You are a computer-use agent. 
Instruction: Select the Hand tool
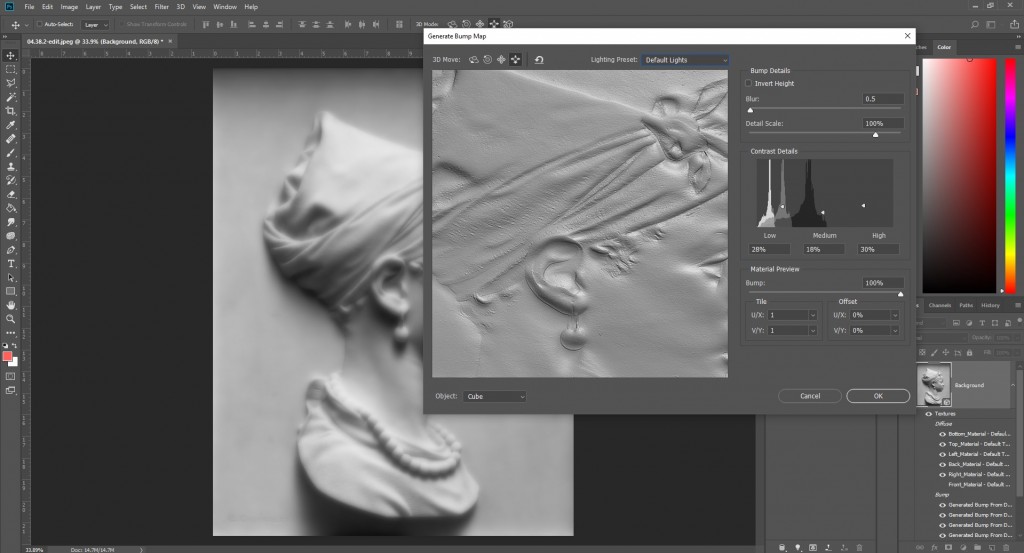coord(10,306)
